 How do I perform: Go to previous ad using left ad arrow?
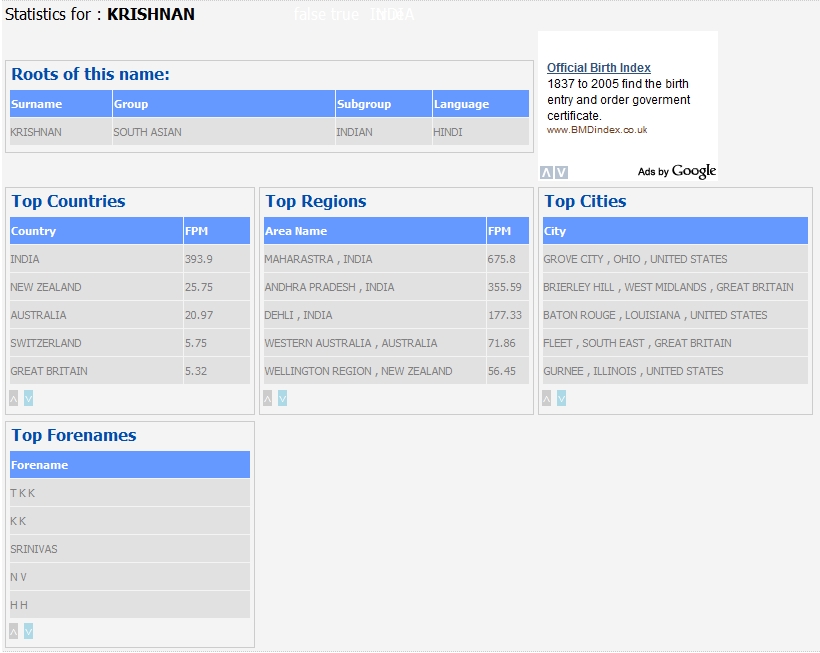[546, 172]
